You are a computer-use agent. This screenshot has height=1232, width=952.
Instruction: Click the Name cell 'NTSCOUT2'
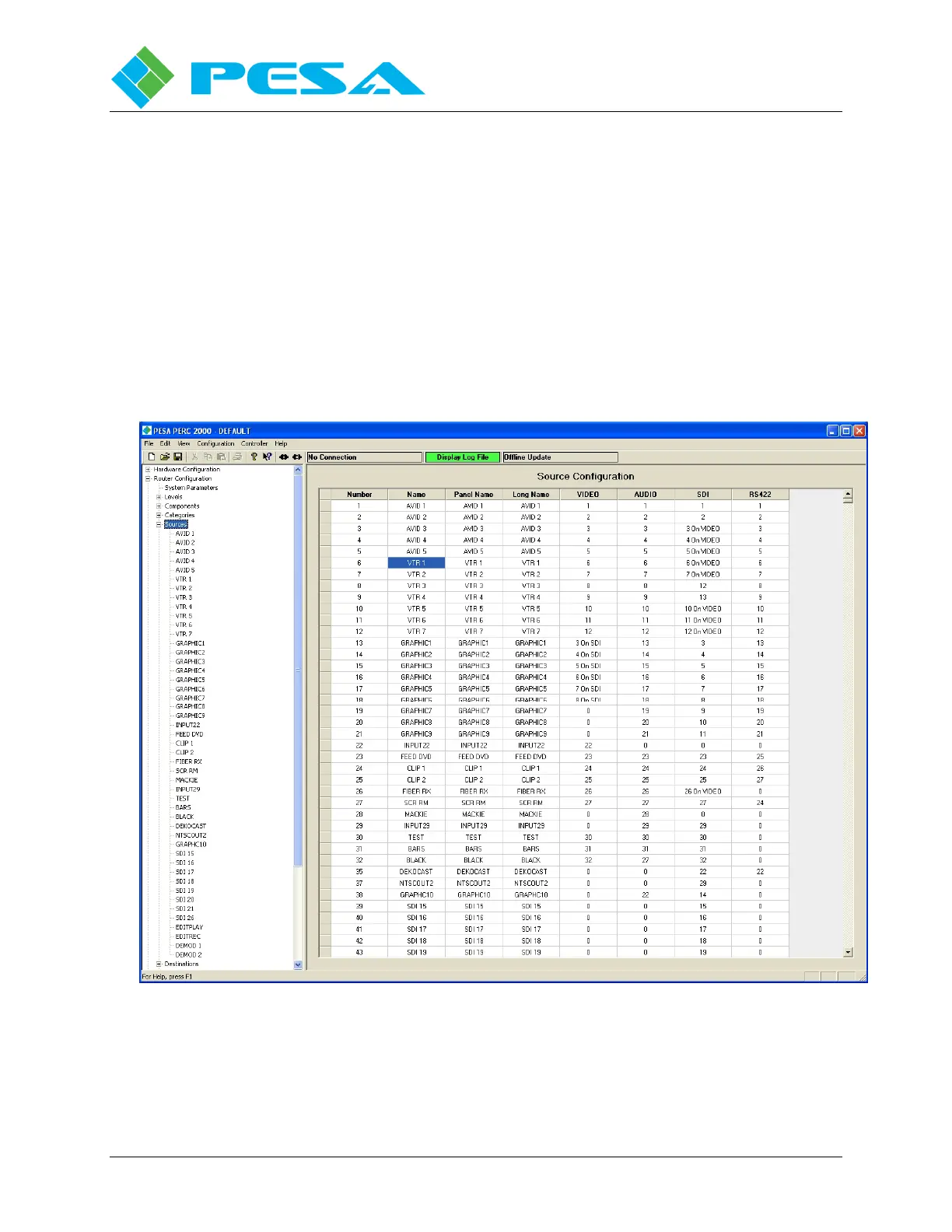pos(417,884)
